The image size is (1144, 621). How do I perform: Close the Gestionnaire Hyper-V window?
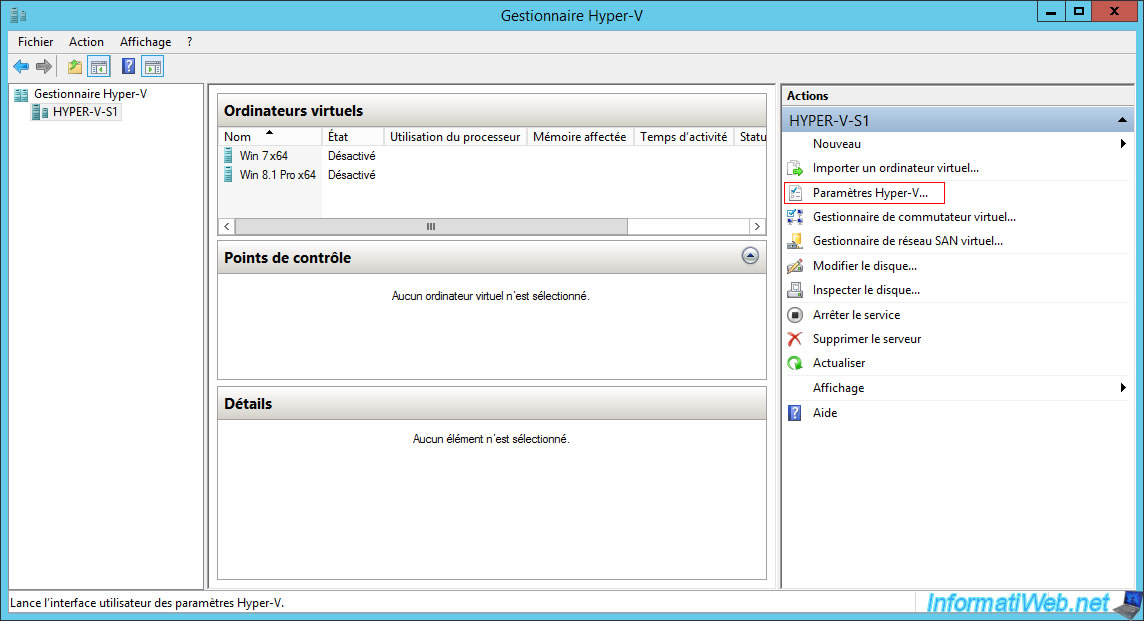click(1114, 12)
